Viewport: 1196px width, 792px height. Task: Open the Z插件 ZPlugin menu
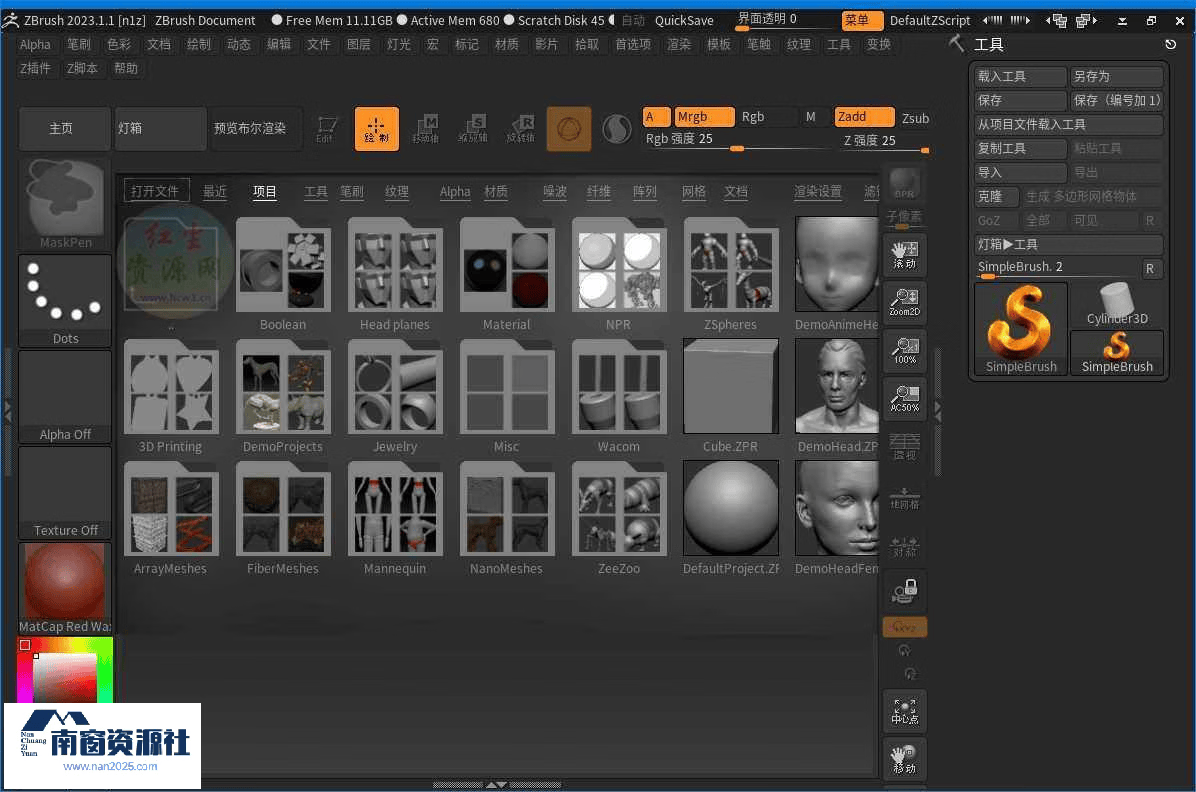36,68
